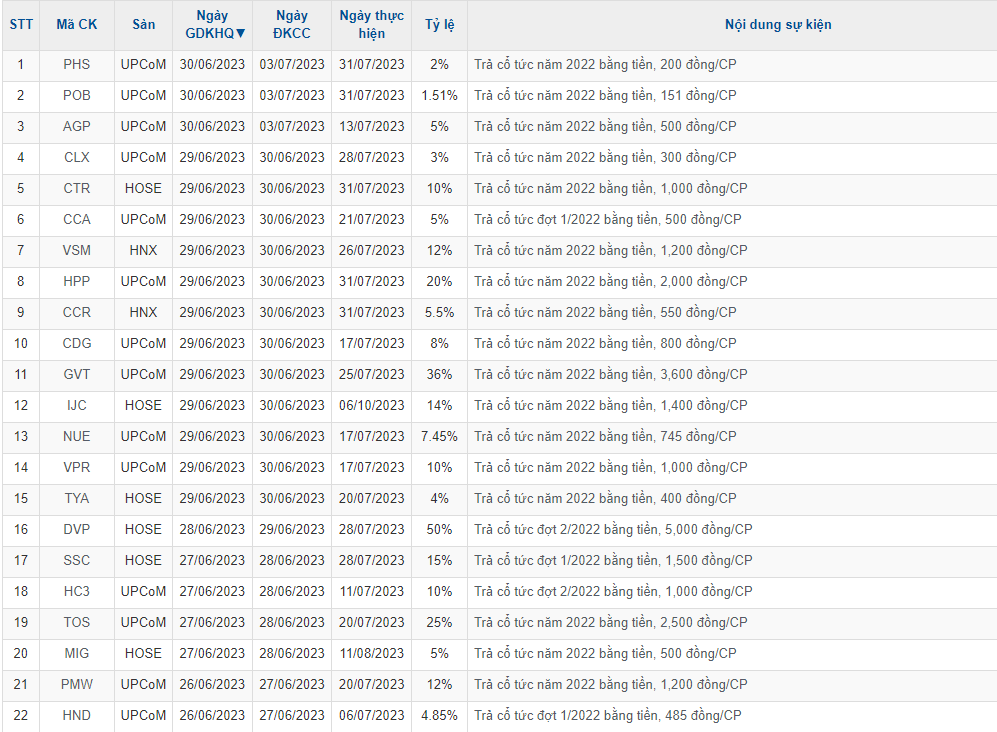The height and width of the screenshot is (732, 997).
Task: Select the CTR stock ticker
Action: tap(76, 189)
